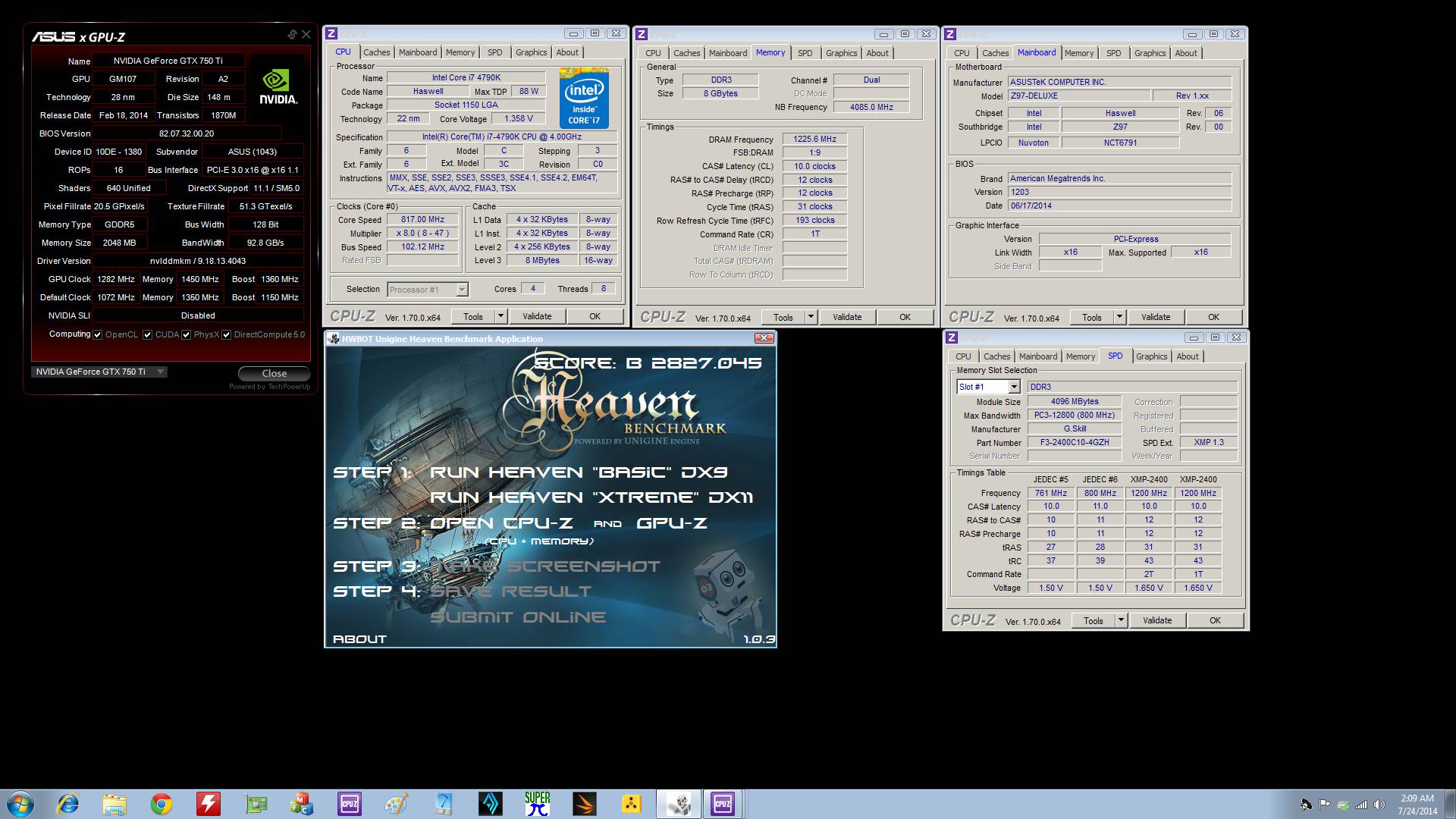1456x819 pixels.
Task: Click Tools button in Mainboard window
Action: [1091, 317]
